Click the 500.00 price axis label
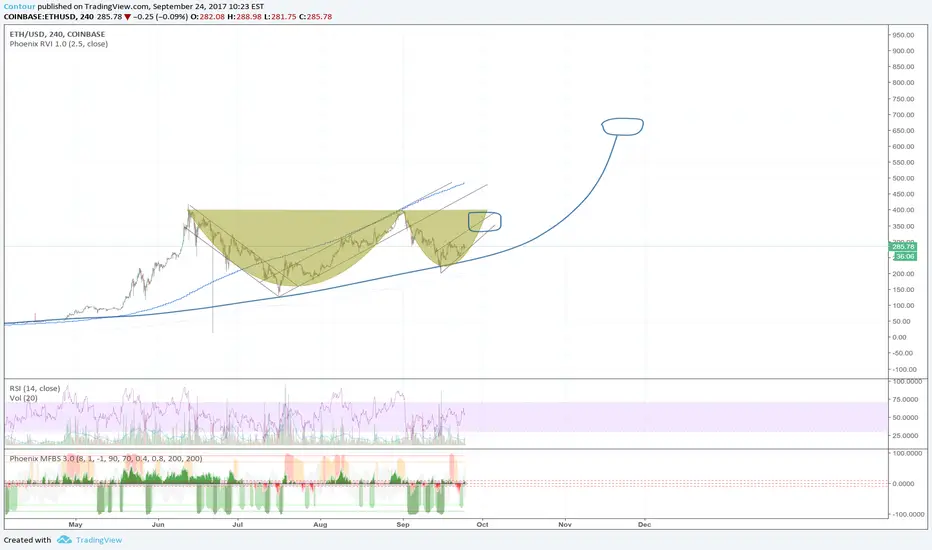932x550 pixels. pyautogui.click(x=903, y=178)
